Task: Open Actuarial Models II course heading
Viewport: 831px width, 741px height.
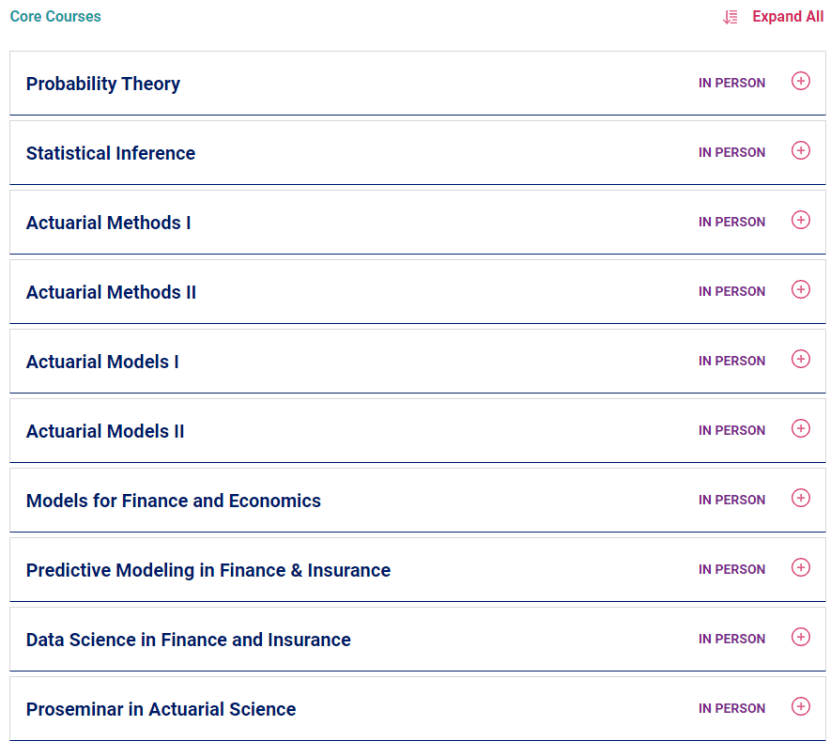Action: [105, 432]
